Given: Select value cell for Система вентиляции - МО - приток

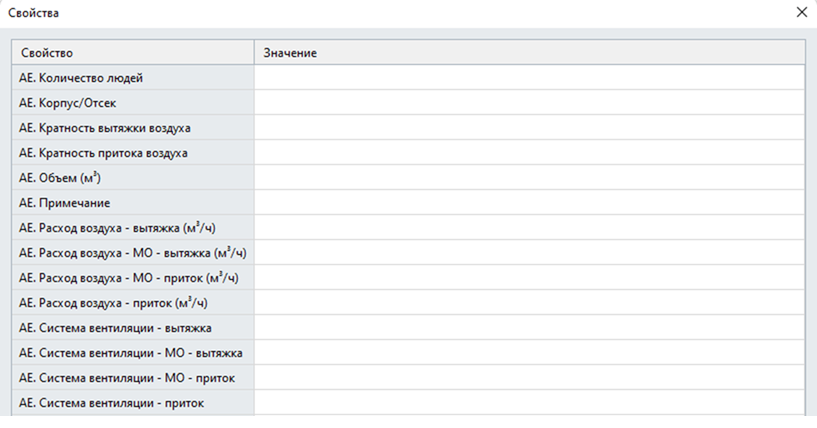Looking at the screenshot, I should coord(529,377).
